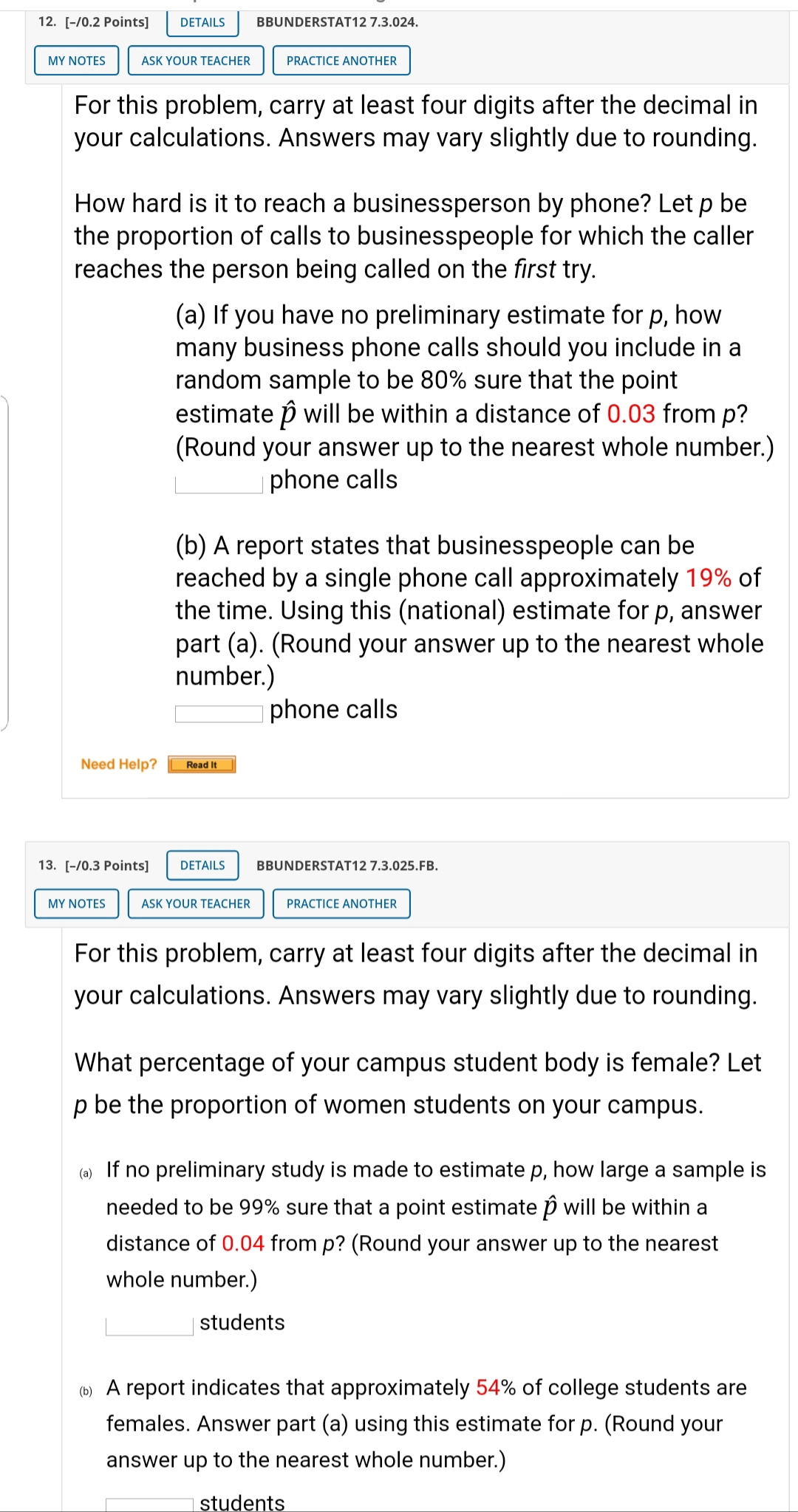Select the BBUNDERSTAT12 7.3.024 assignment label
The image size is (798, 1512).
[337, 23]
